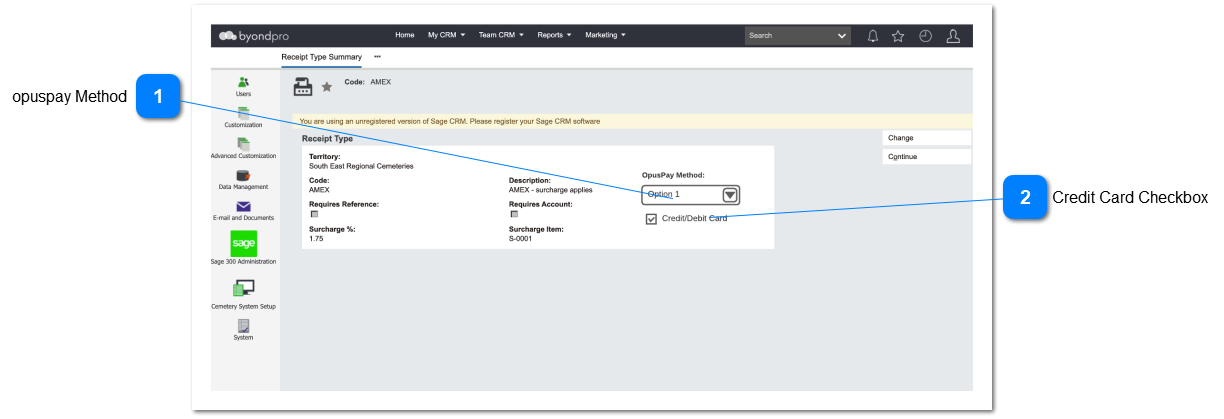Open the Team CRM menu
Screen dimensions: 1224x419
[x=500, y=35]
